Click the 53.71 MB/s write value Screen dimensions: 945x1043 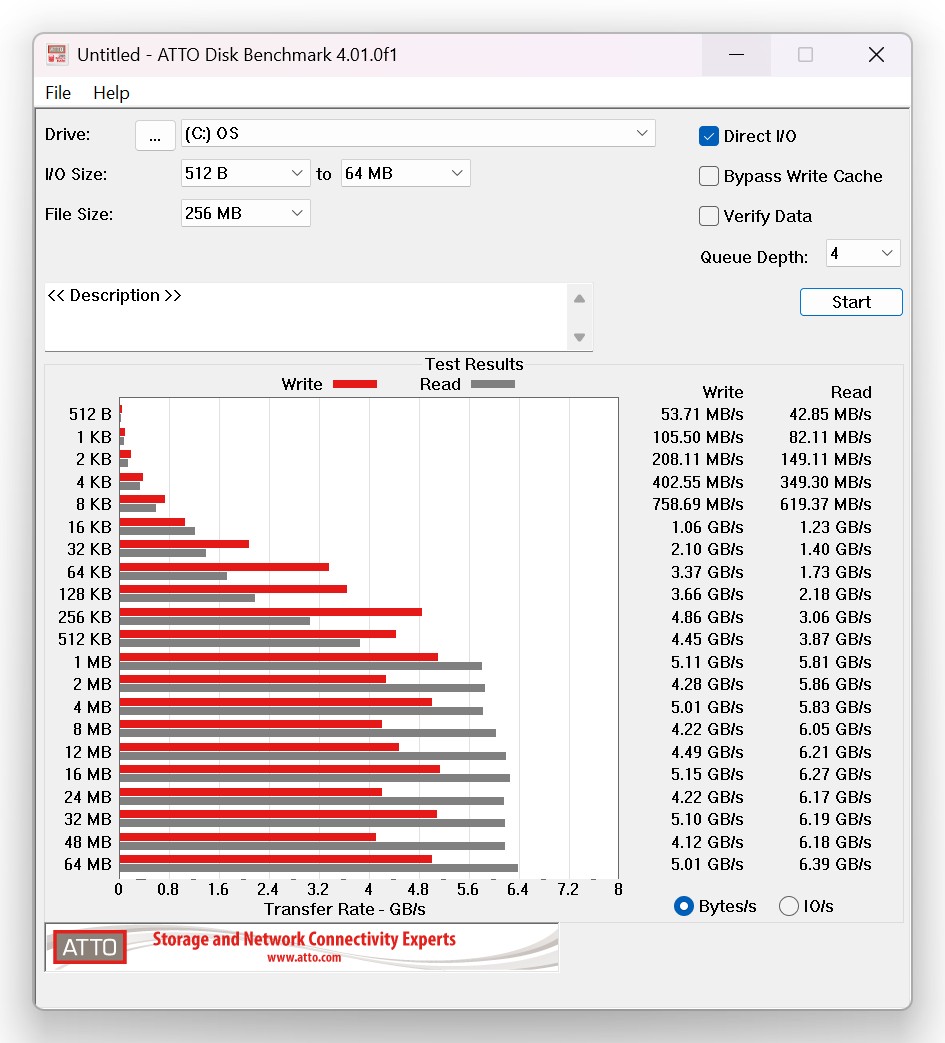coord(702,414)
